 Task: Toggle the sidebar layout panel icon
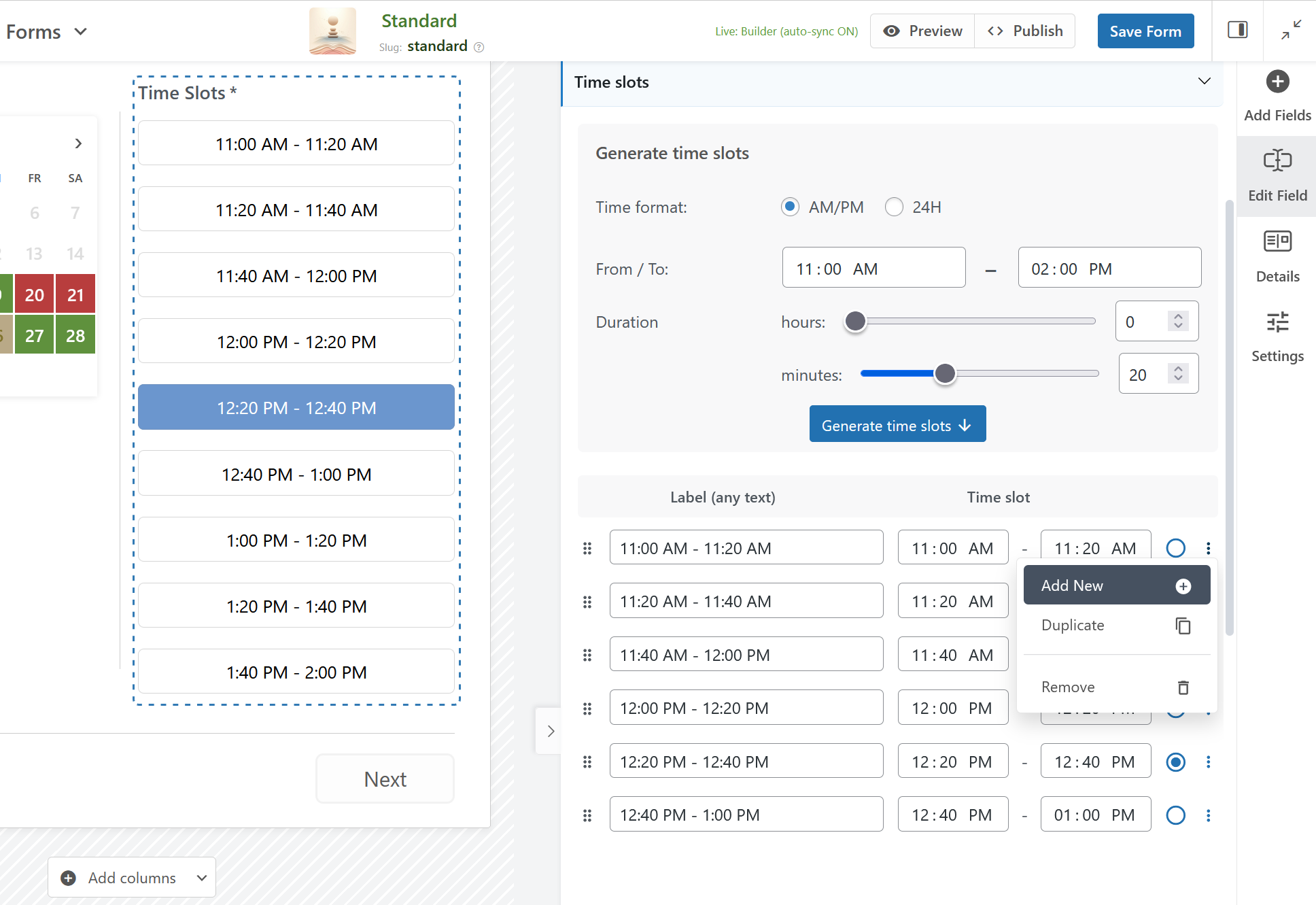1237,30
